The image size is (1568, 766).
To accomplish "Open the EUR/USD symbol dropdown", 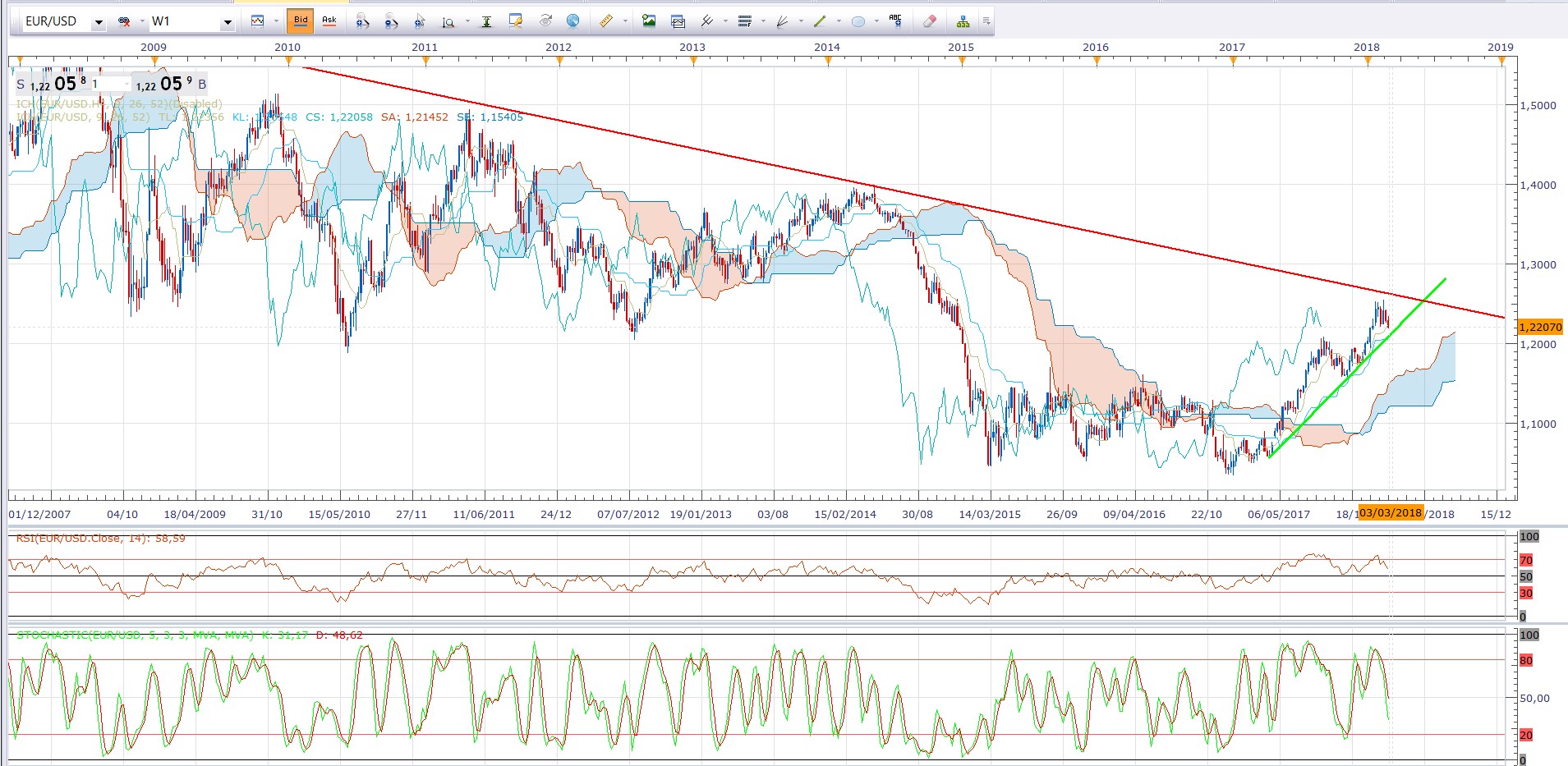I will [x=99, y=22].
